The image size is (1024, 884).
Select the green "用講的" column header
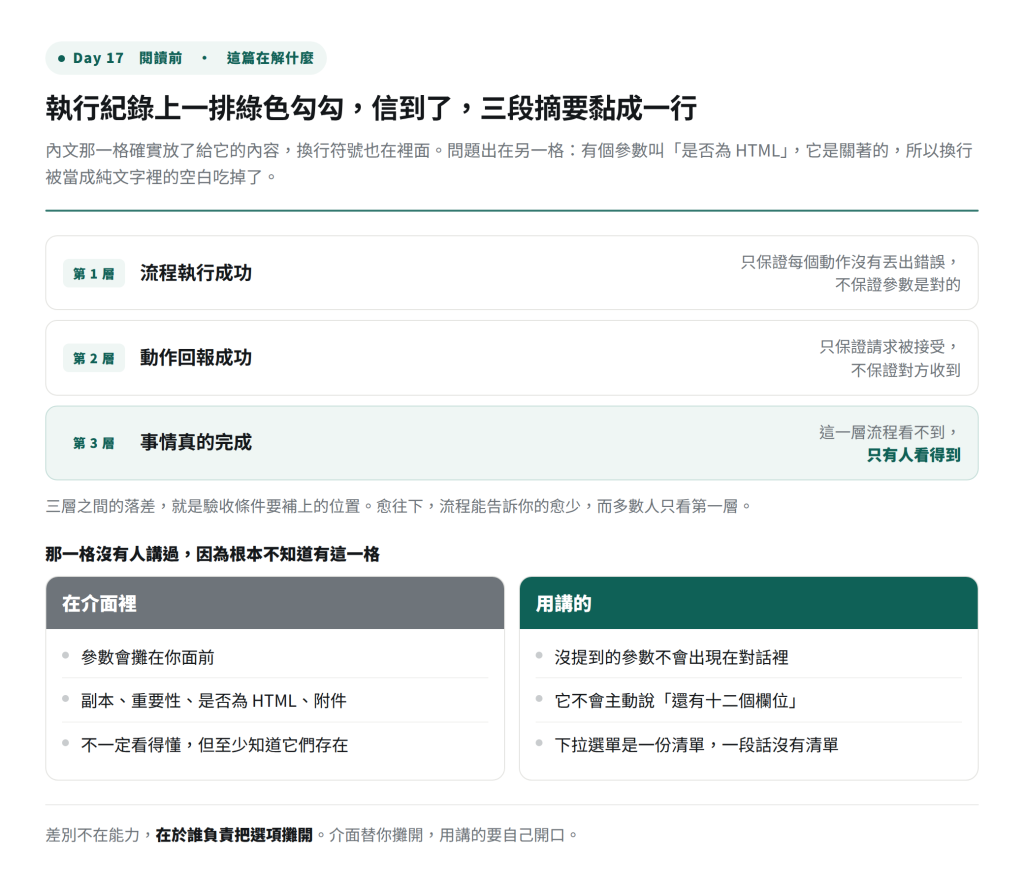pyautogui.click(x=748, y=603)
